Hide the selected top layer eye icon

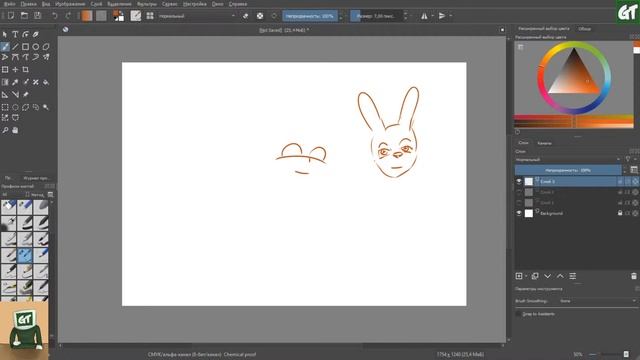(x=519, y=181)
